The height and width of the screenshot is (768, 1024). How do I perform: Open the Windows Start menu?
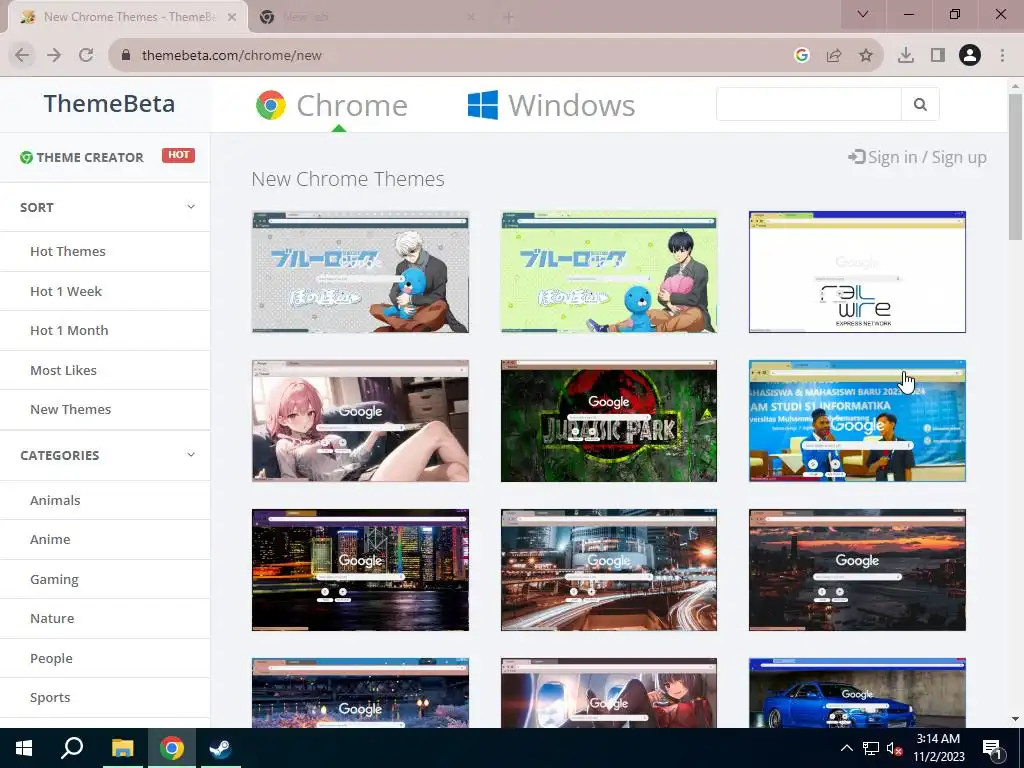coord(24,748)
